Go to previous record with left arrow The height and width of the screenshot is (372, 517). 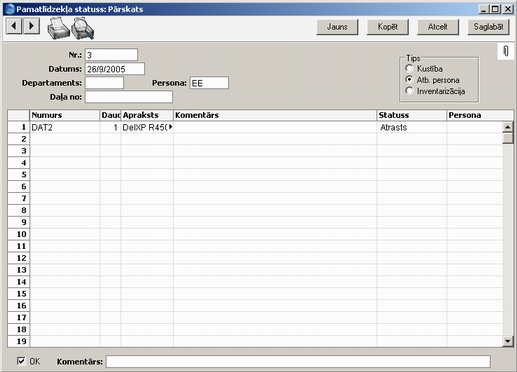[x=14, y=26]
